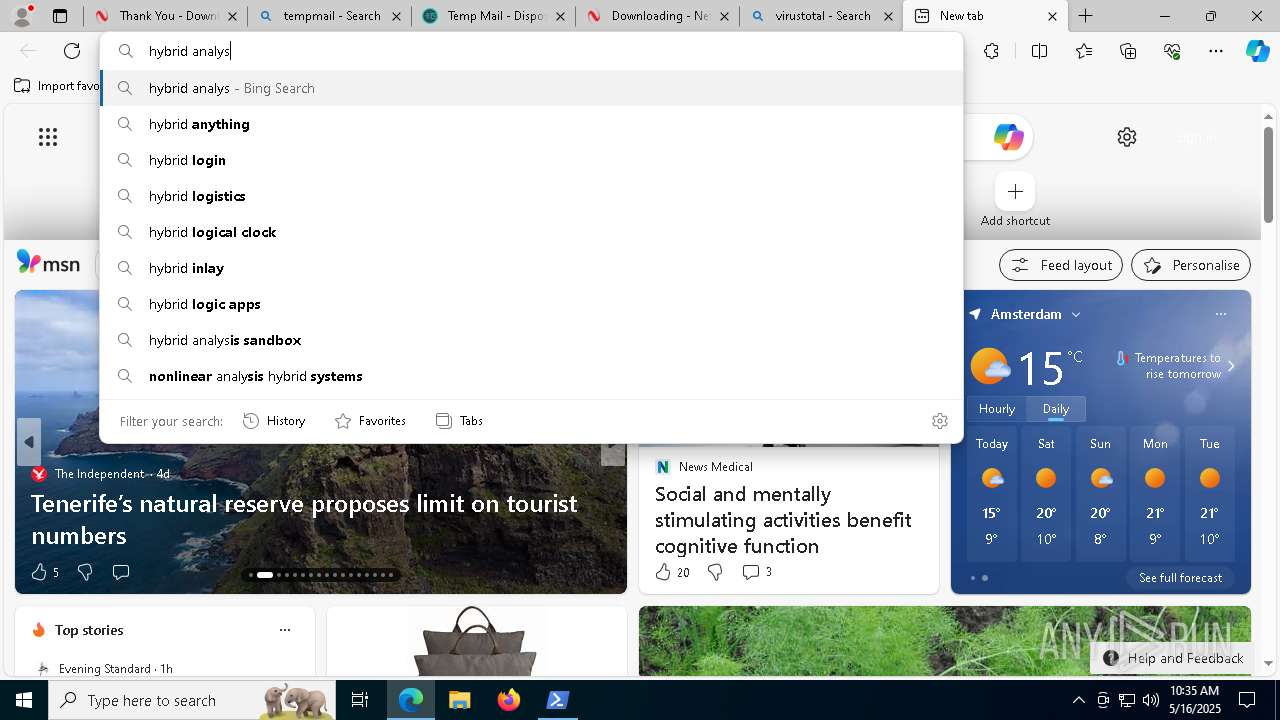Open the Help and Feedback button
The image size is (1280, 720).
point(1172,658)
